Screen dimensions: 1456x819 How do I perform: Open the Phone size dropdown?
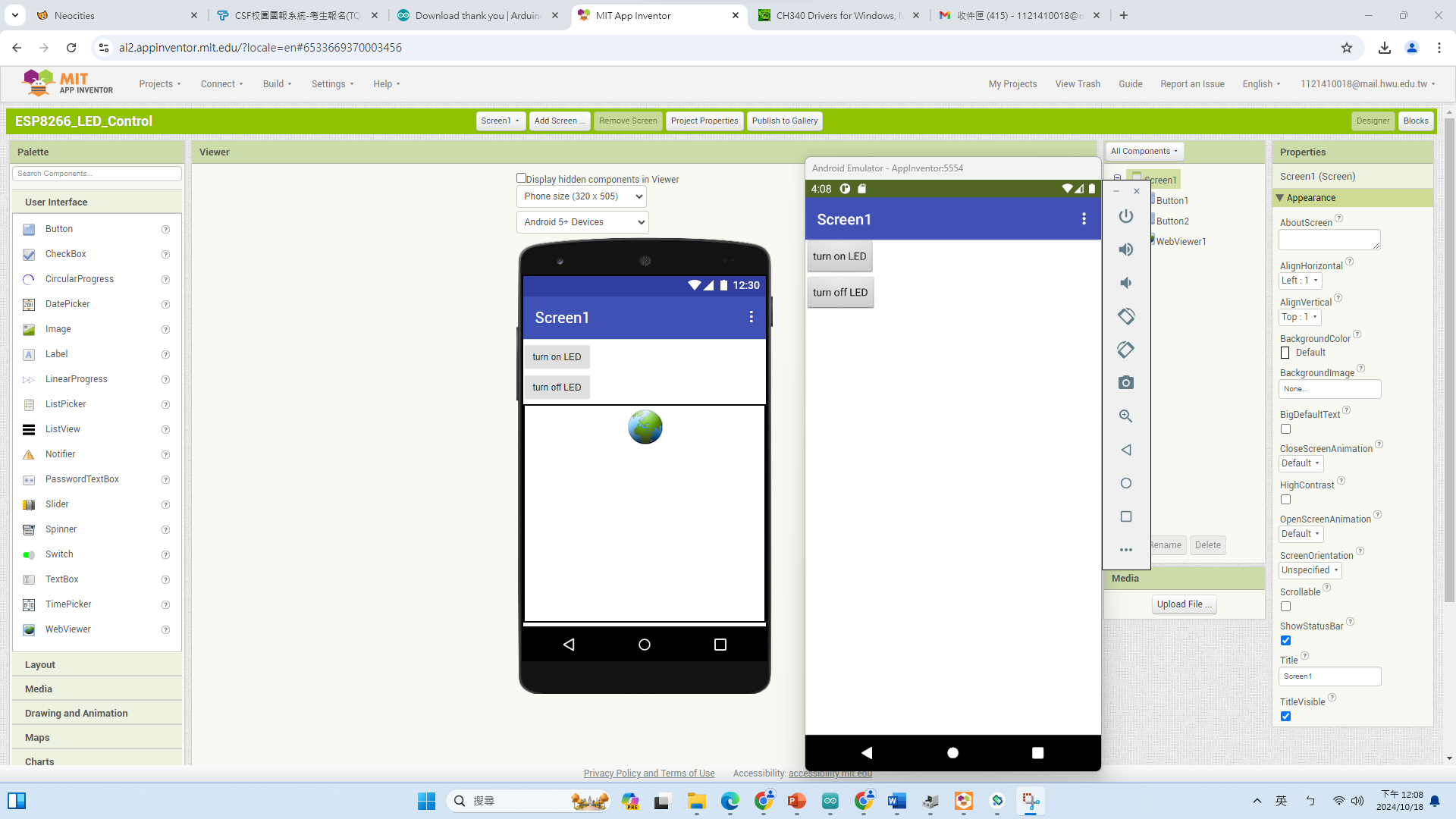tap(581, 196)
